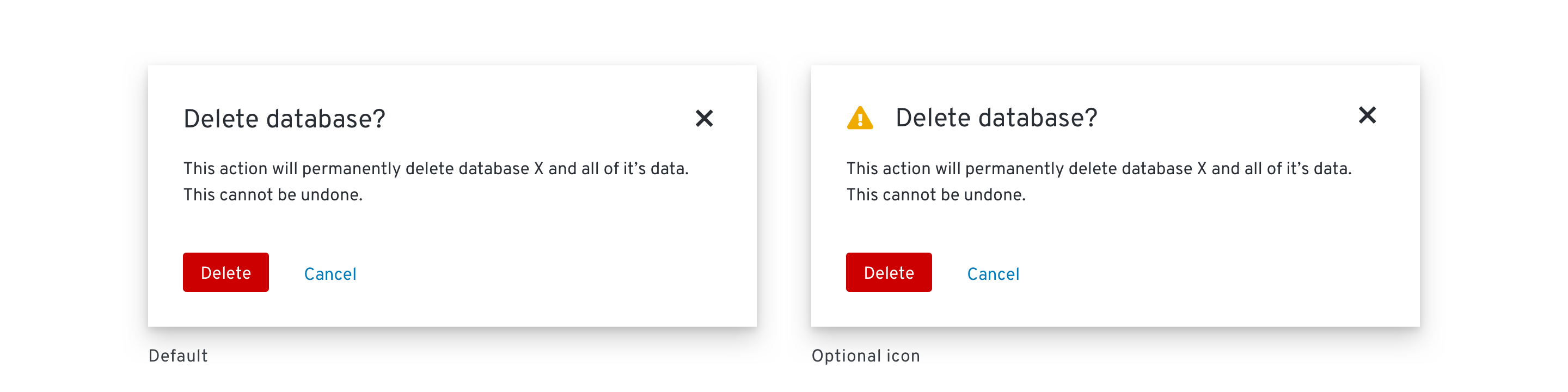Click "all of it's data" in the warning-icon dialog
This screenshot has width=1568, height=392.
click(1296, 169)
